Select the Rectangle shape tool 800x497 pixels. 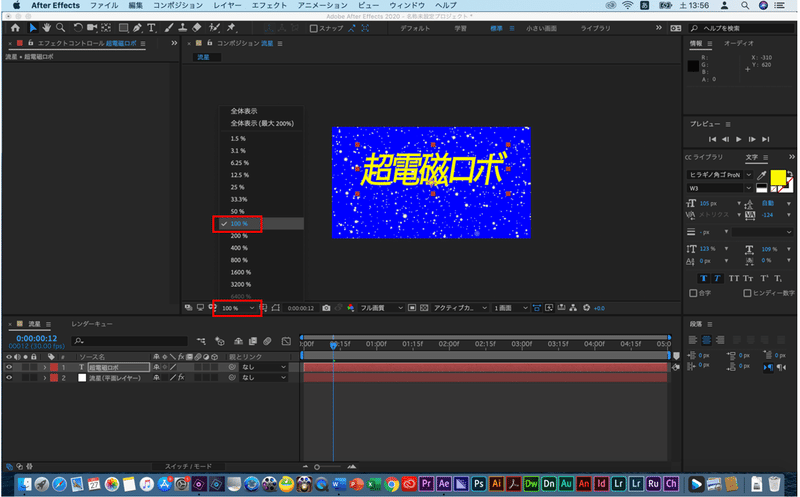[123, 28]
